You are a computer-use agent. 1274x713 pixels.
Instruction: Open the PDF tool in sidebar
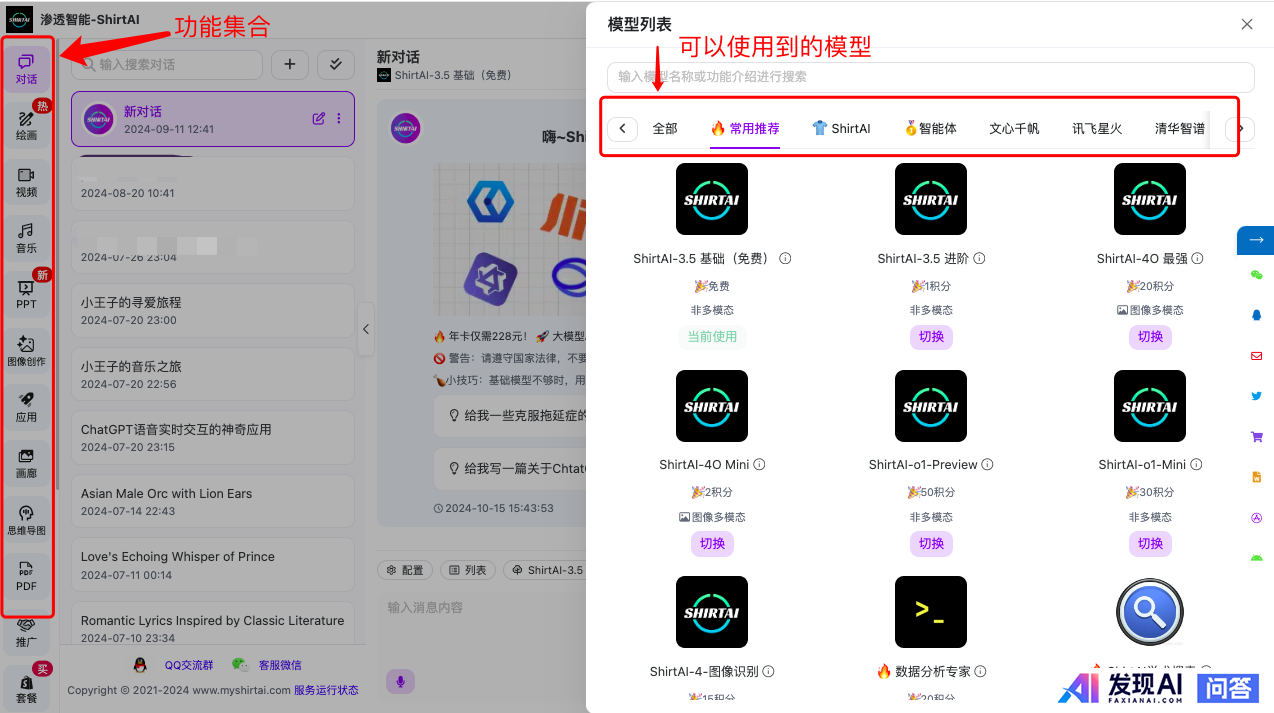point(26,575)
